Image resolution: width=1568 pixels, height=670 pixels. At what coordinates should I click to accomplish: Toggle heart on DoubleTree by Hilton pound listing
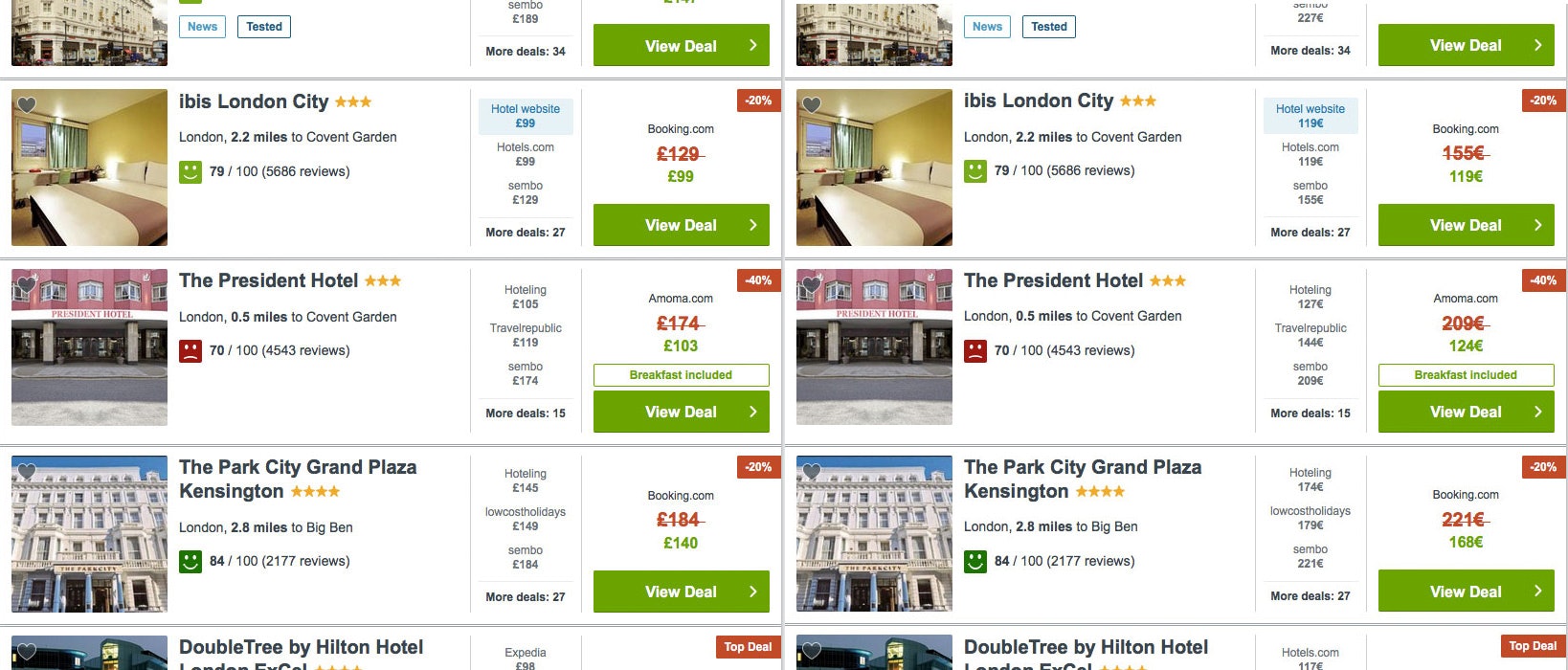pos(27,651)
